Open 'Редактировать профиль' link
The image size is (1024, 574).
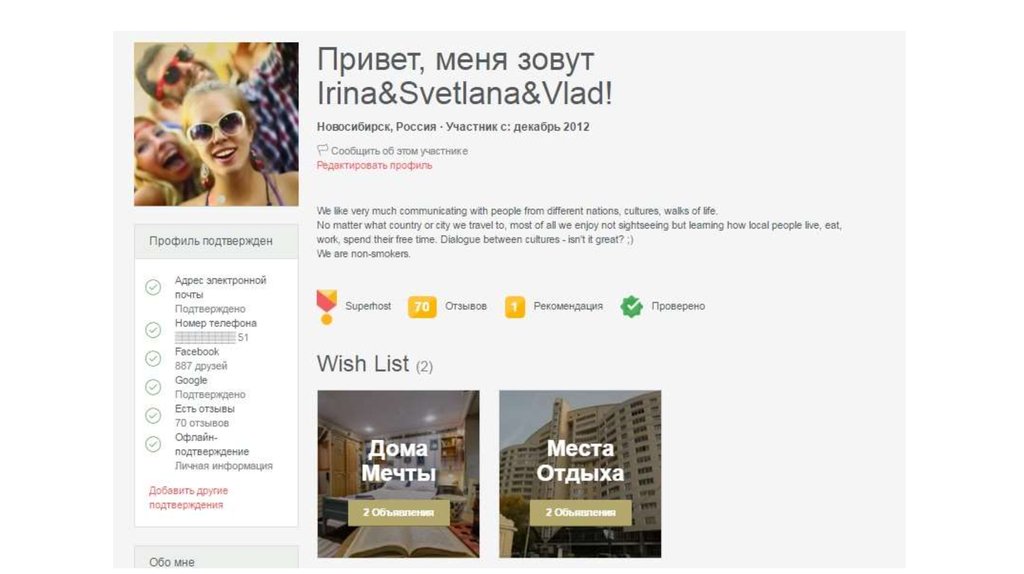(x=374, y=165)
